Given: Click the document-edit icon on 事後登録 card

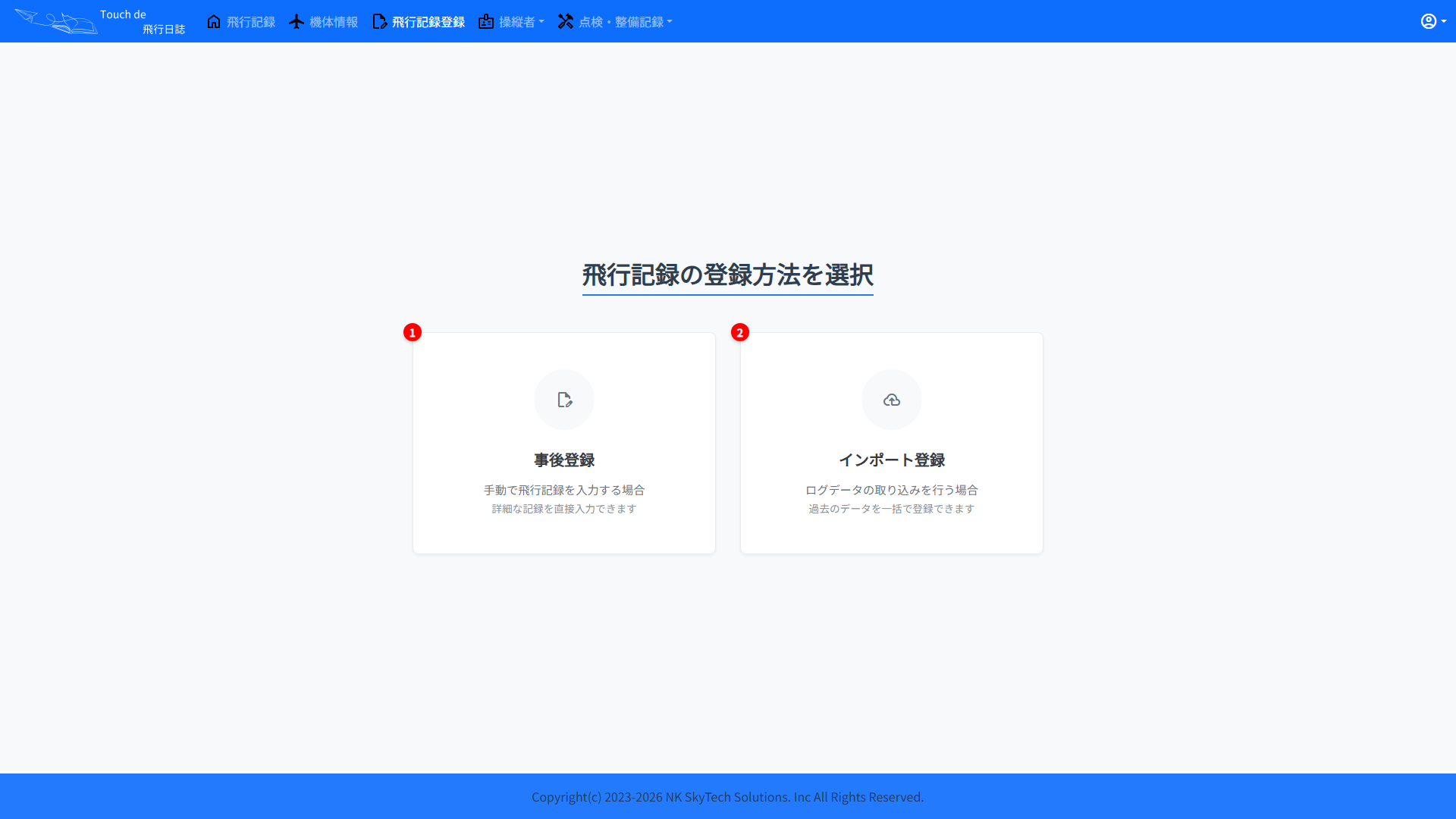Looking at the screenshot, I should 564,400.
